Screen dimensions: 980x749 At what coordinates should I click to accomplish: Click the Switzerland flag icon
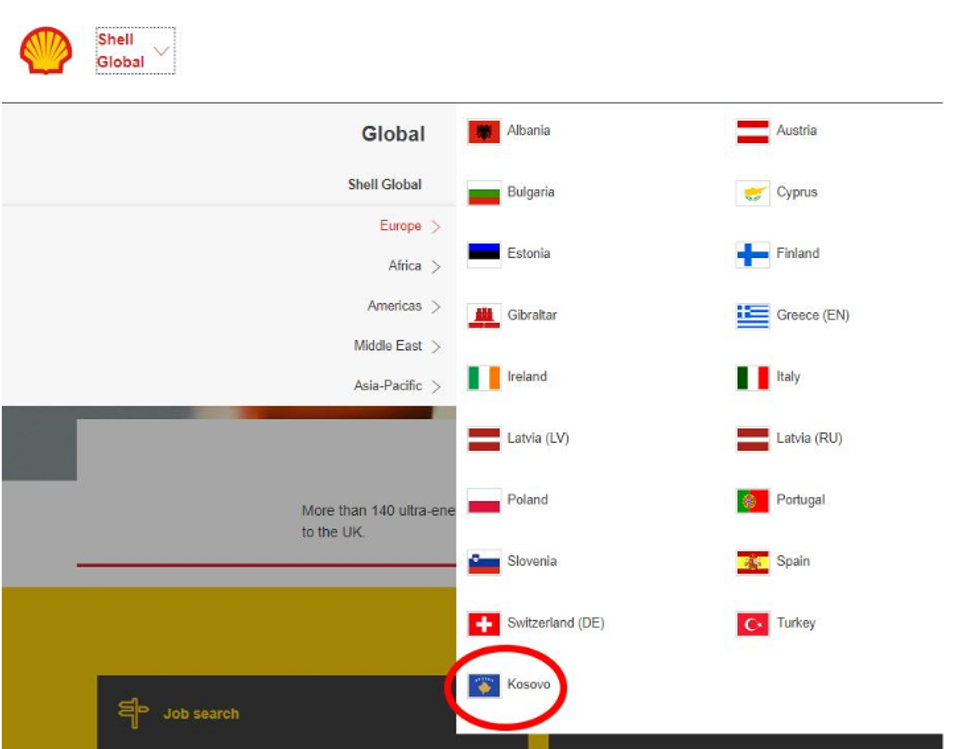click(484, 624)
